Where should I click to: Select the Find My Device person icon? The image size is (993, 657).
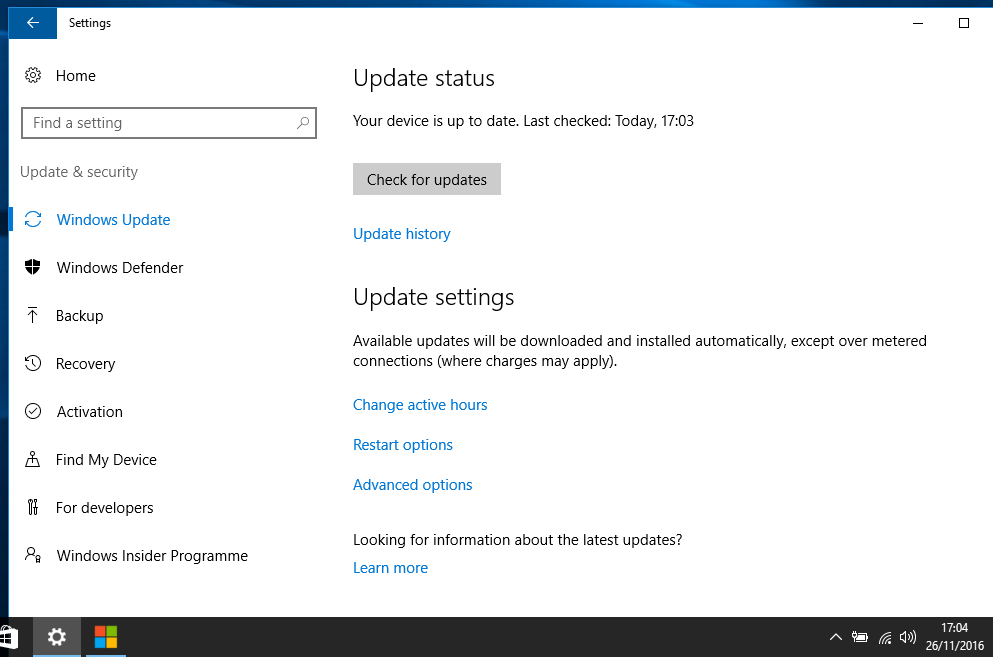tap(33, 459)
